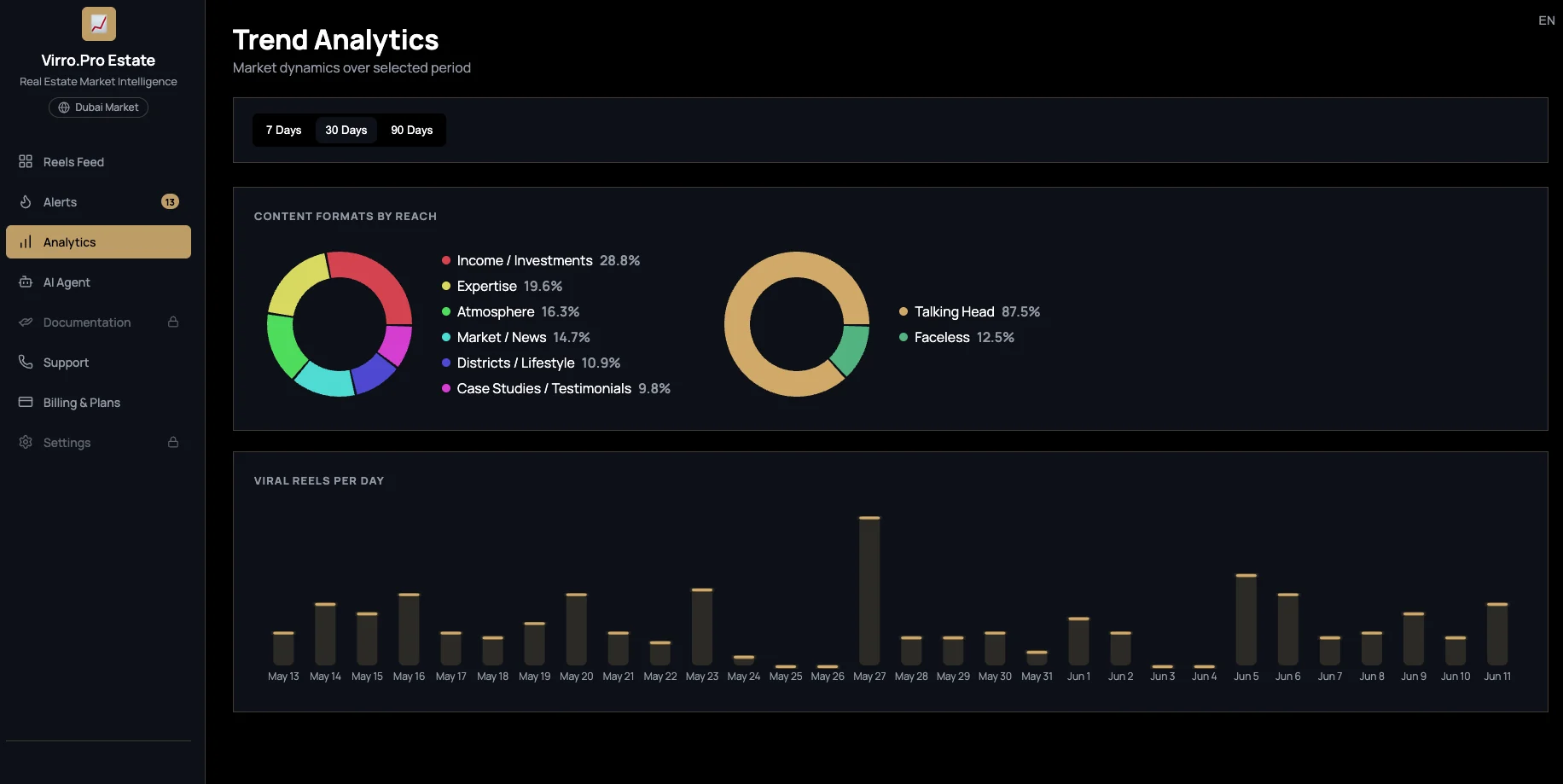1563x784 pixels.
Task: Click the 'Districts / Lifestyle' legend label
Action: pyautogui.click(x=516, y=363)
